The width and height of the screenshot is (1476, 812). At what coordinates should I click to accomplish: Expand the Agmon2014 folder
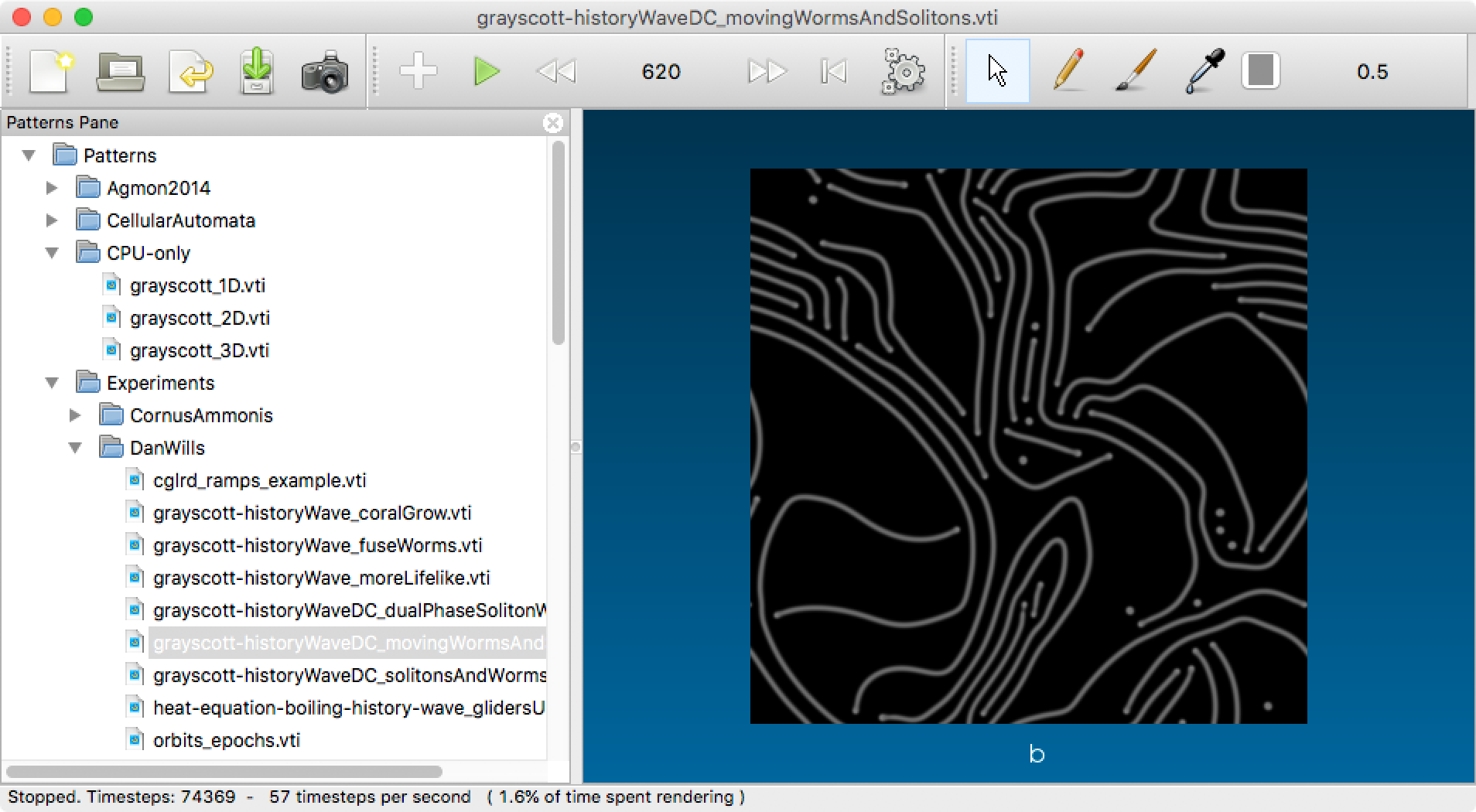point(52,188)
